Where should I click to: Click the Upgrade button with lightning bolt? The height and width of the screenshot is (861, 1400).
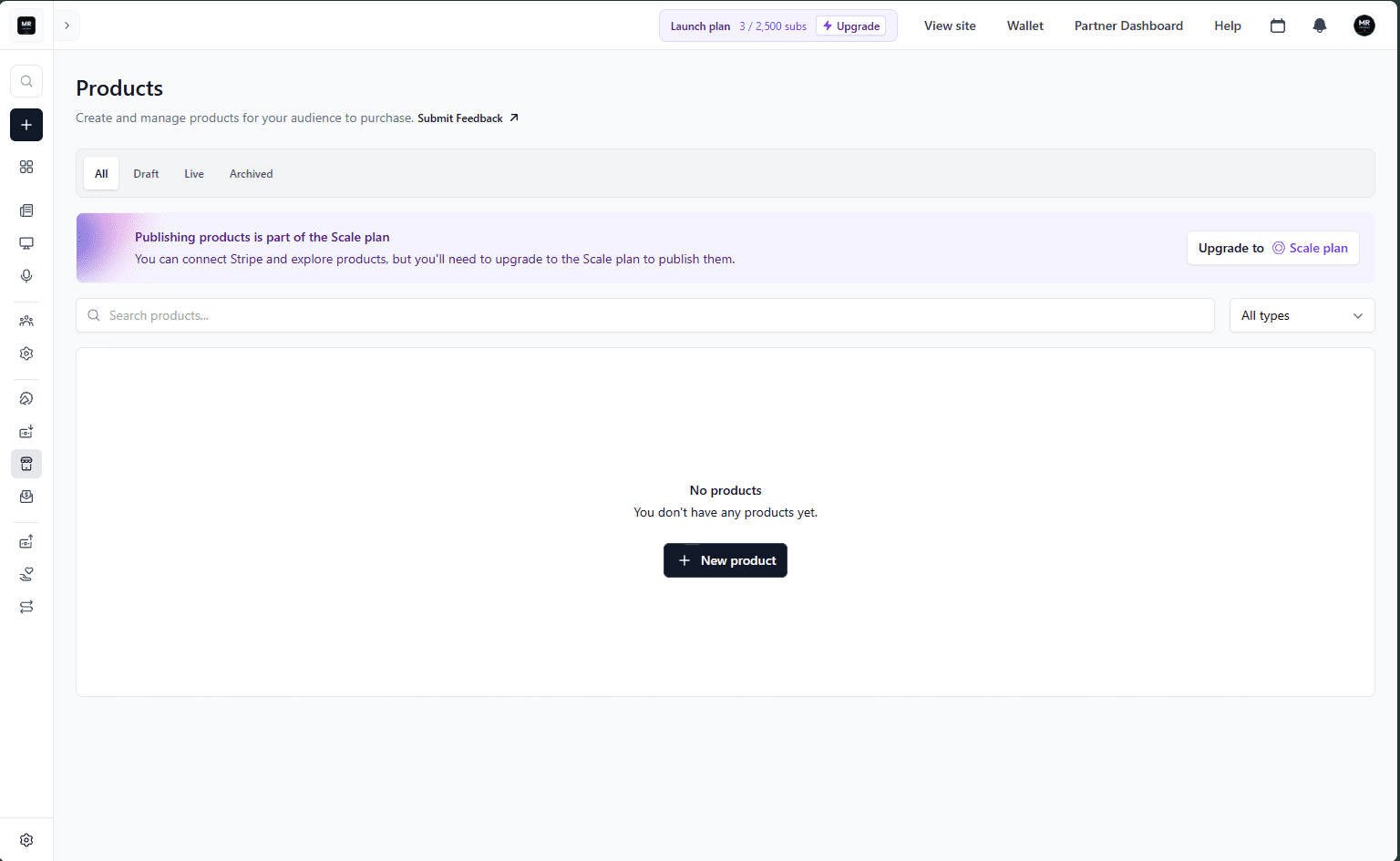coord(851,26)
